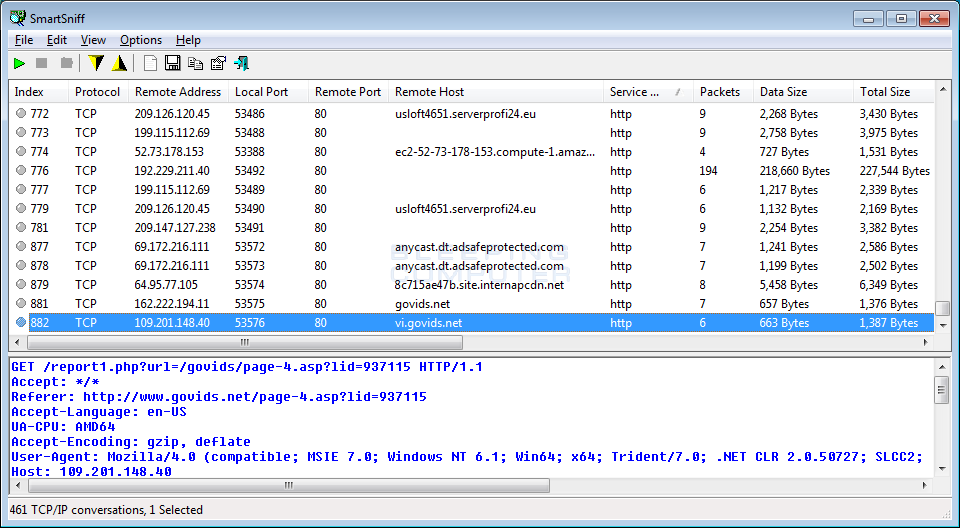Open the Options menu
Screen dimensions: 960x528
[x=140, y=40]
